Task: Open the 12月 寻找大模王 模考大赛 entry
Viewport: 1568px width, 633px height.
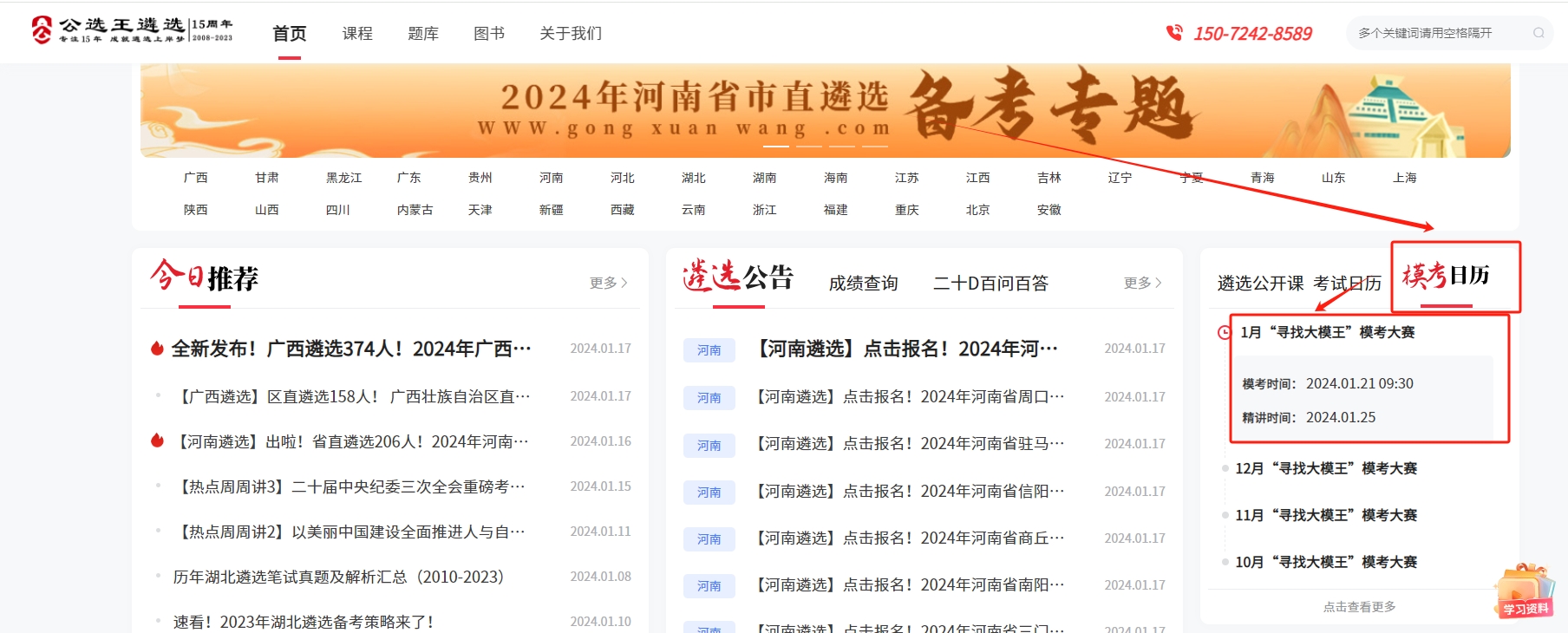Action: click(x=1326, y=468)
